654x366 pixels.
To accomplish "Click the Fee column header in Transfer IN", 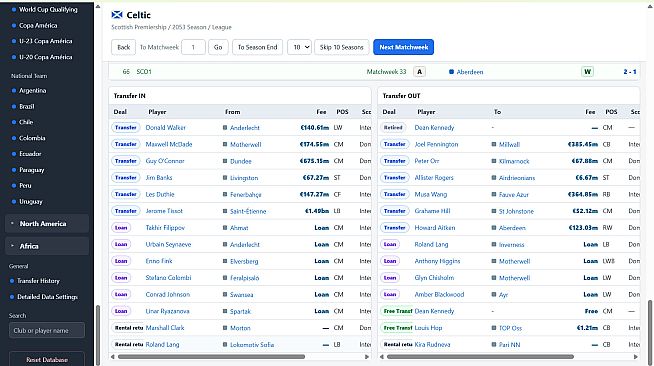I will click(321, 112).
